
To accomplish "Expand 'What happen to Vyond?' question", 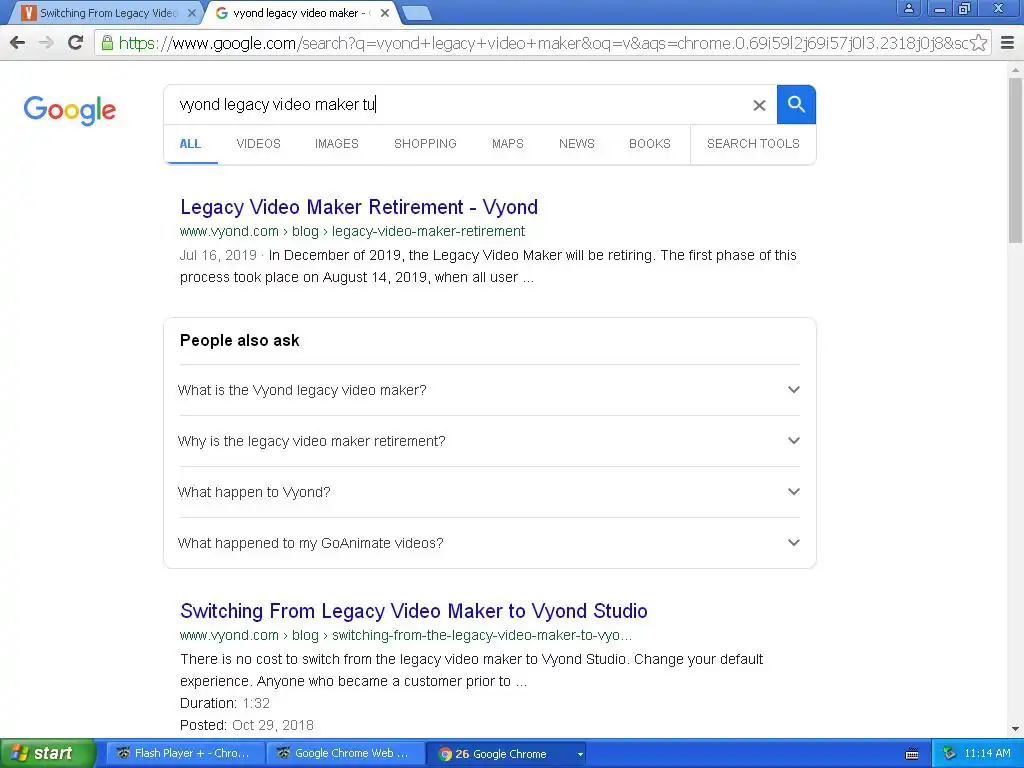I will pos(489,492).
